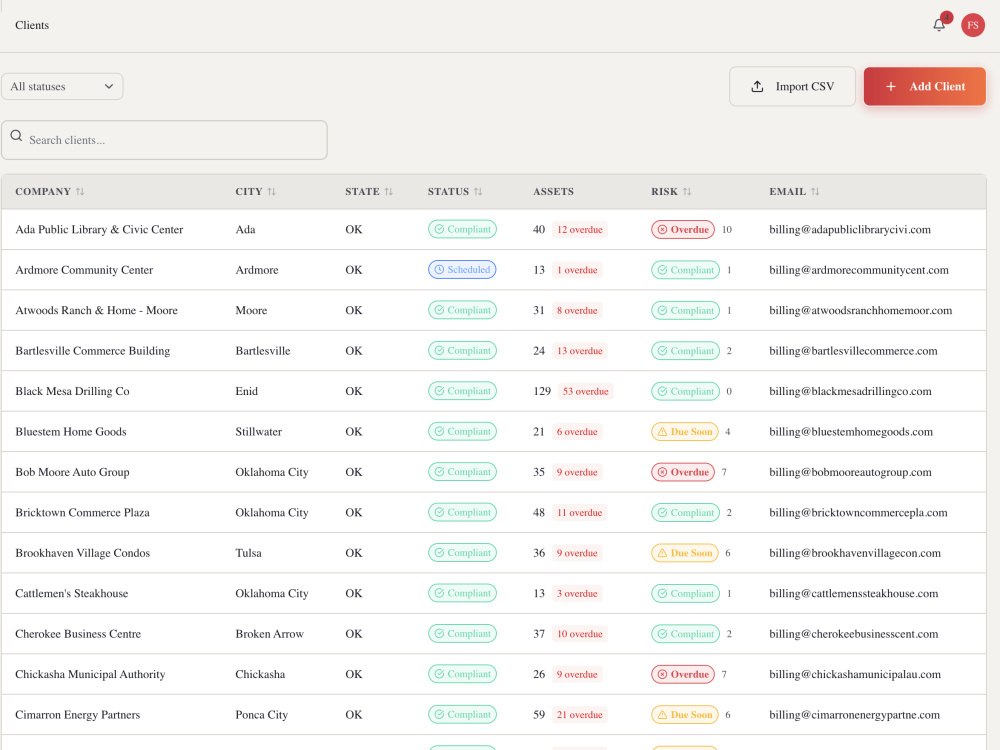The width and height of the screenshot is (1000, 750).
Task: Click the Ponca City cell
Action: click(x=261, y=715)
